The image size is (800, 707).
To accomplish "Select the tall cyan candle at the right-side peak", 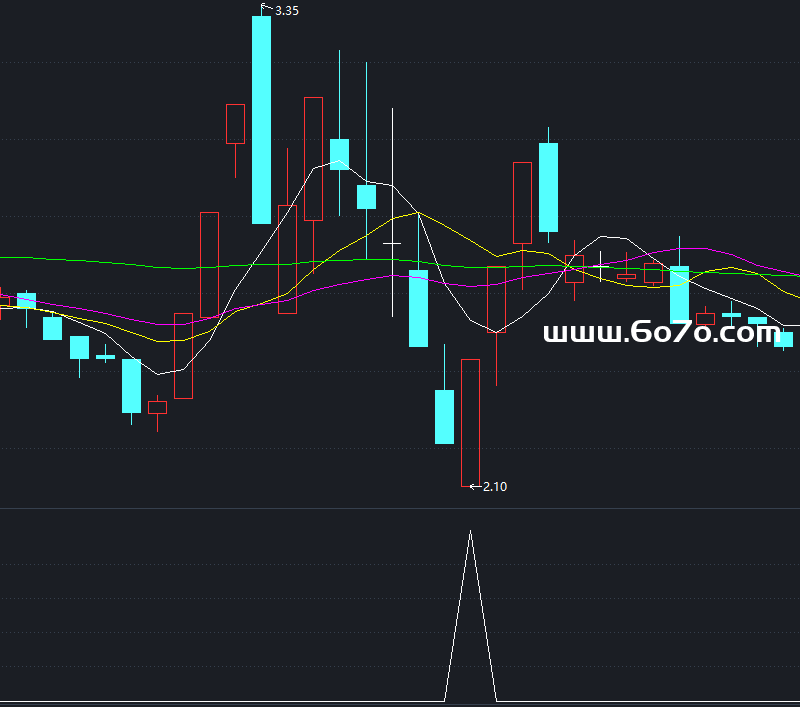I will [548, 187].
